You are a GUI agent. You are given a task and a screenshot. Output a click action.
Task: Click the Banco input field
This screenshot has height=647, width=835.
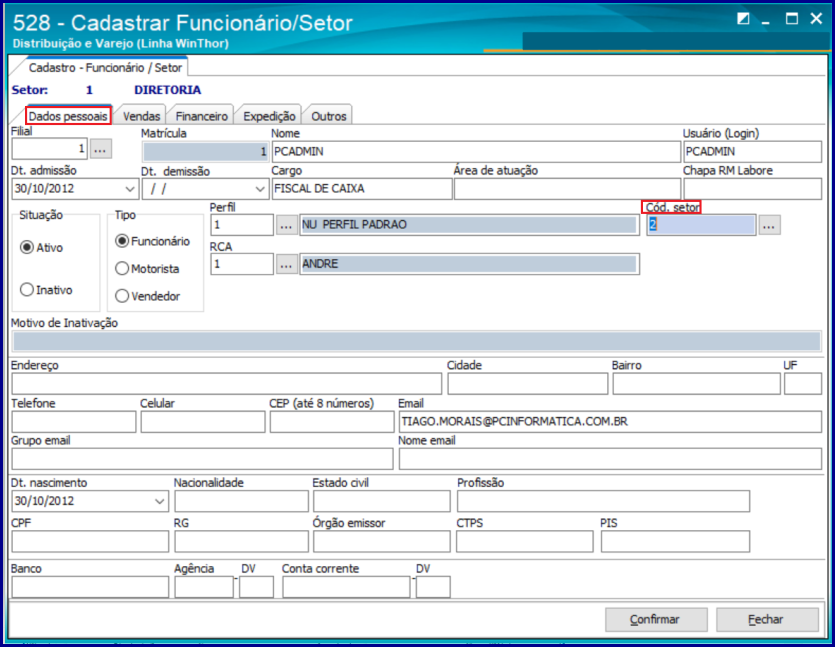[90, 587]
